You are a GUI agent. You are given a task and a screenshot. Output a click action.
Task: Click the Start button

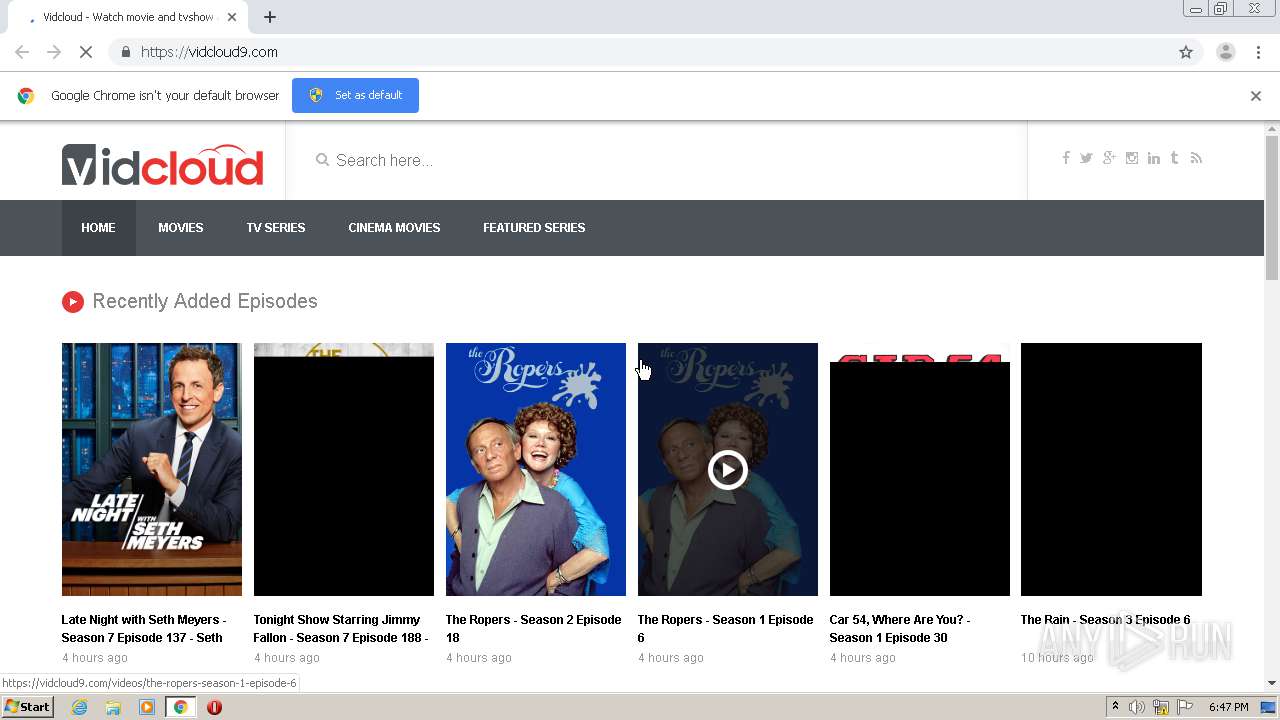28,707
